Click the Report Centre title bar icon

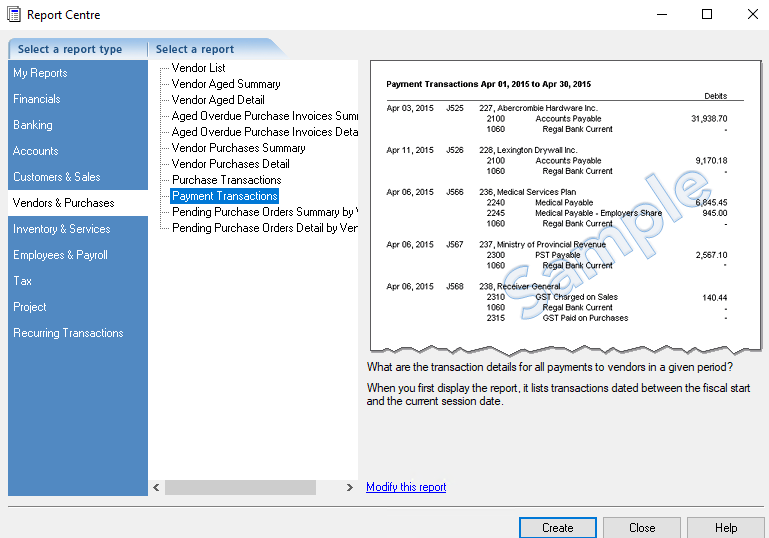point(13,15)
